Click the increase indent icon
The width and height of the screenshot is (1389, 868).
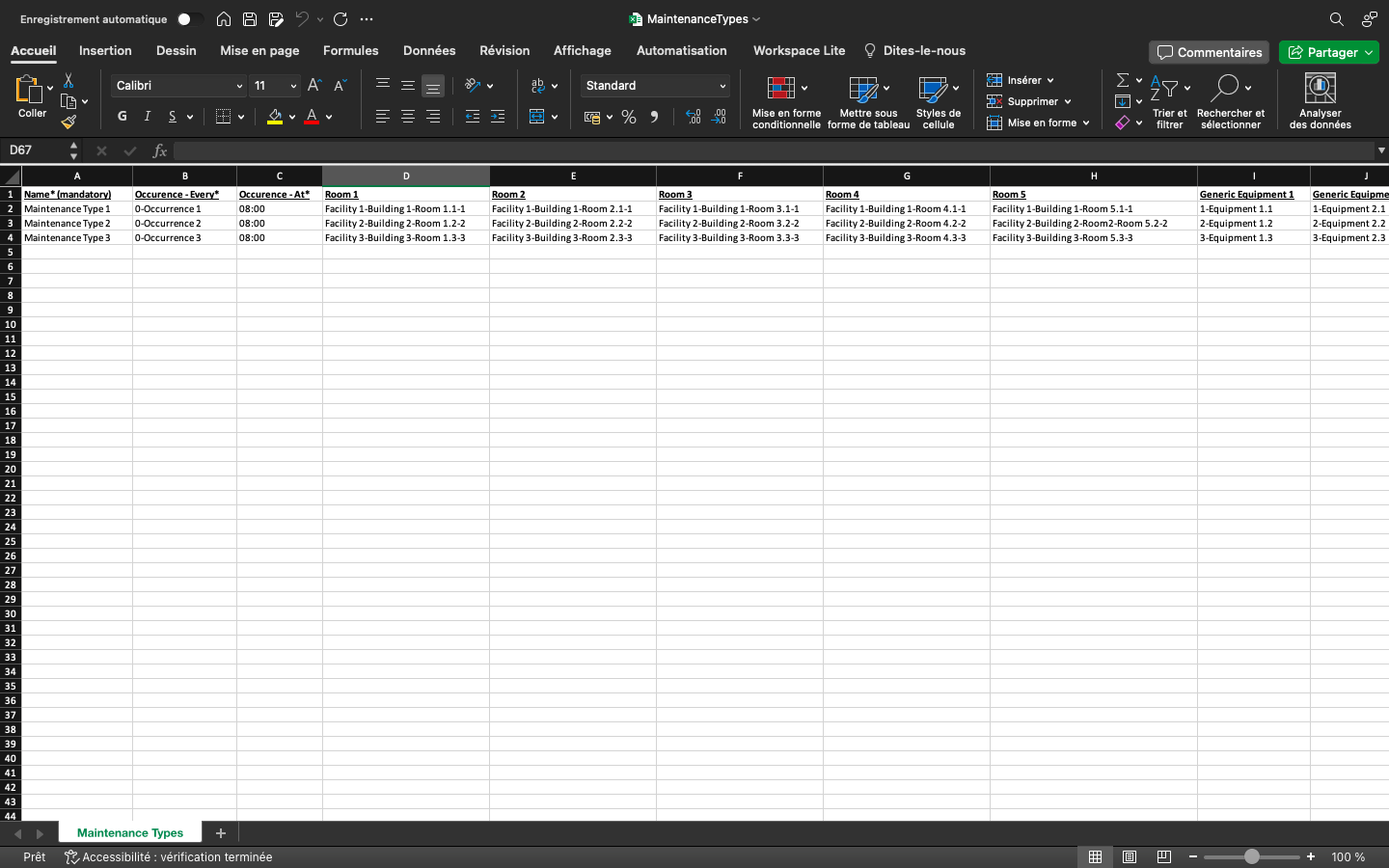click(x=498, y=117)
